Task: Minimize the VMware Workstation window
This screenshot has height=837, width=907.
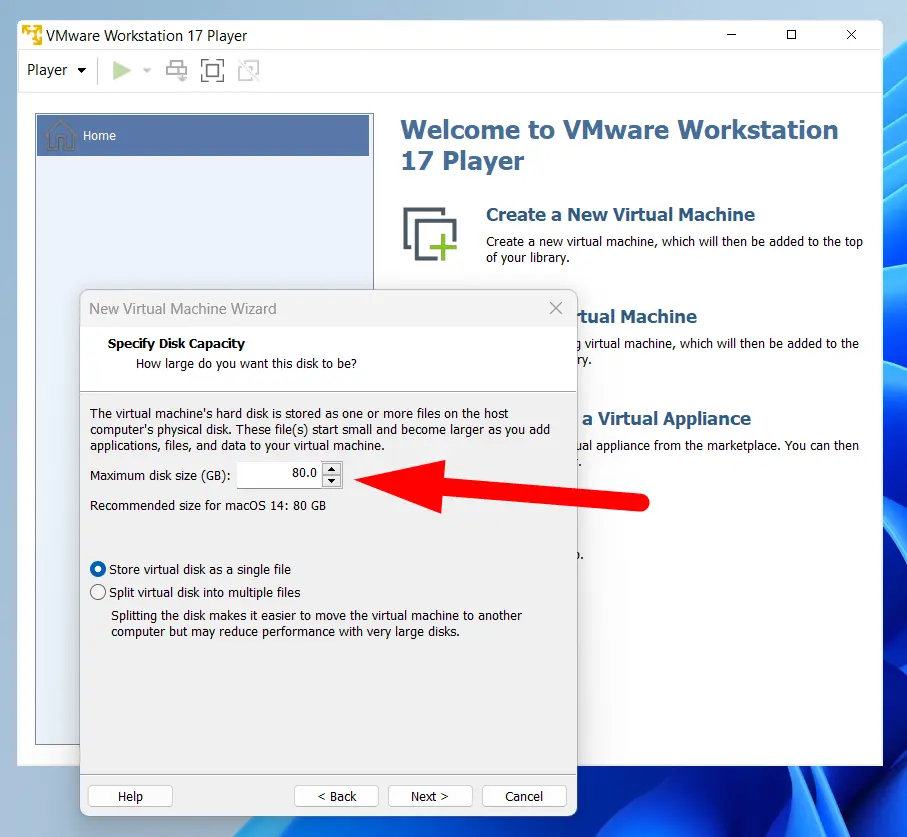Action: (x=732, y=35)
